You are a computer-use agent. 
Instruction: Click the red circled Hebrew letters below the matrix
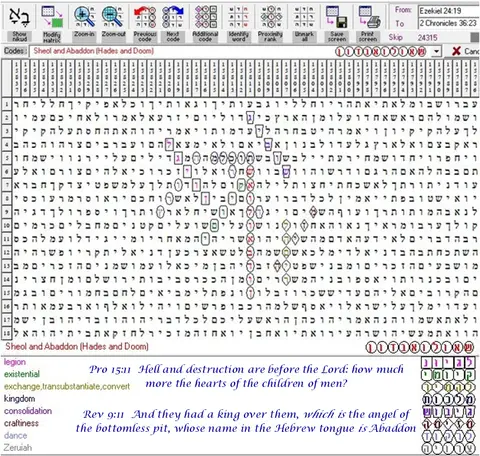point(419,348)
